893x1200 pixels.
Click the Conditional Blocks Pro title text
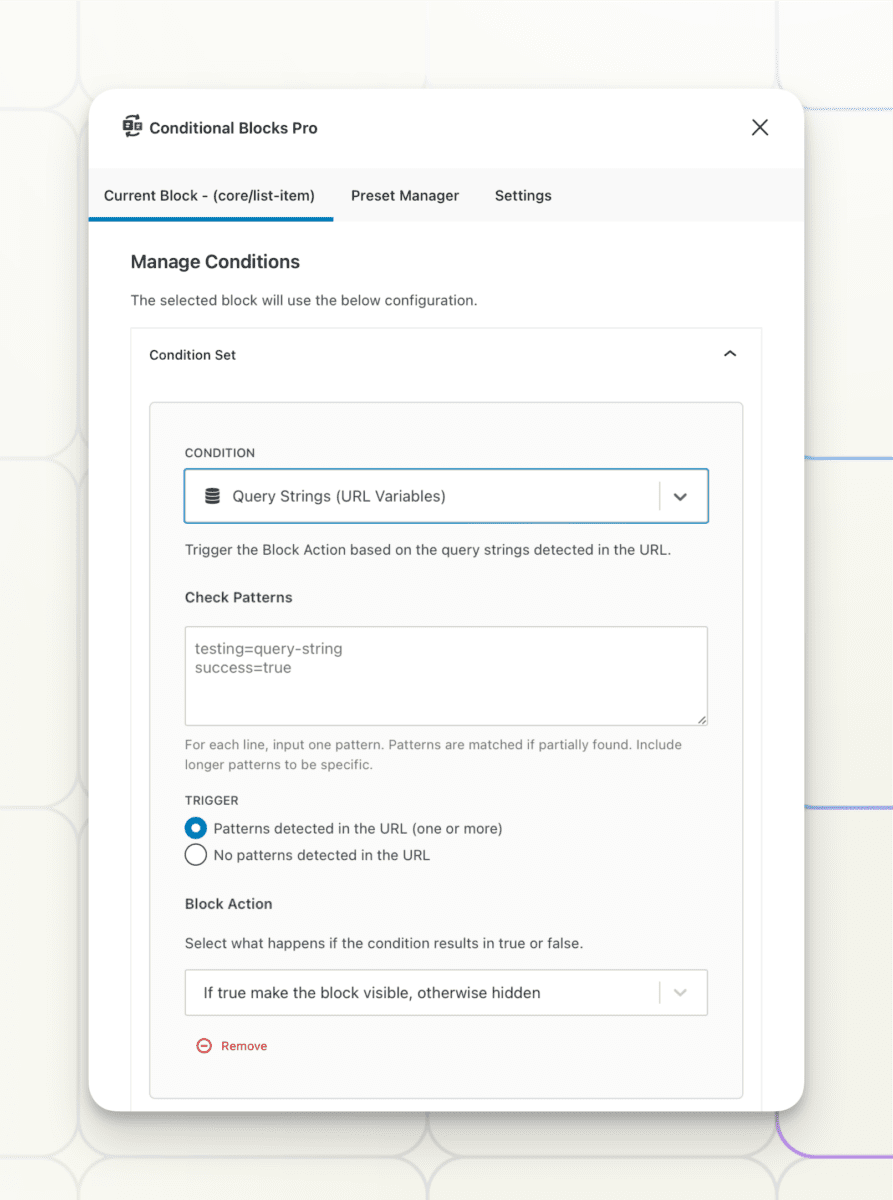pos(234,128)
